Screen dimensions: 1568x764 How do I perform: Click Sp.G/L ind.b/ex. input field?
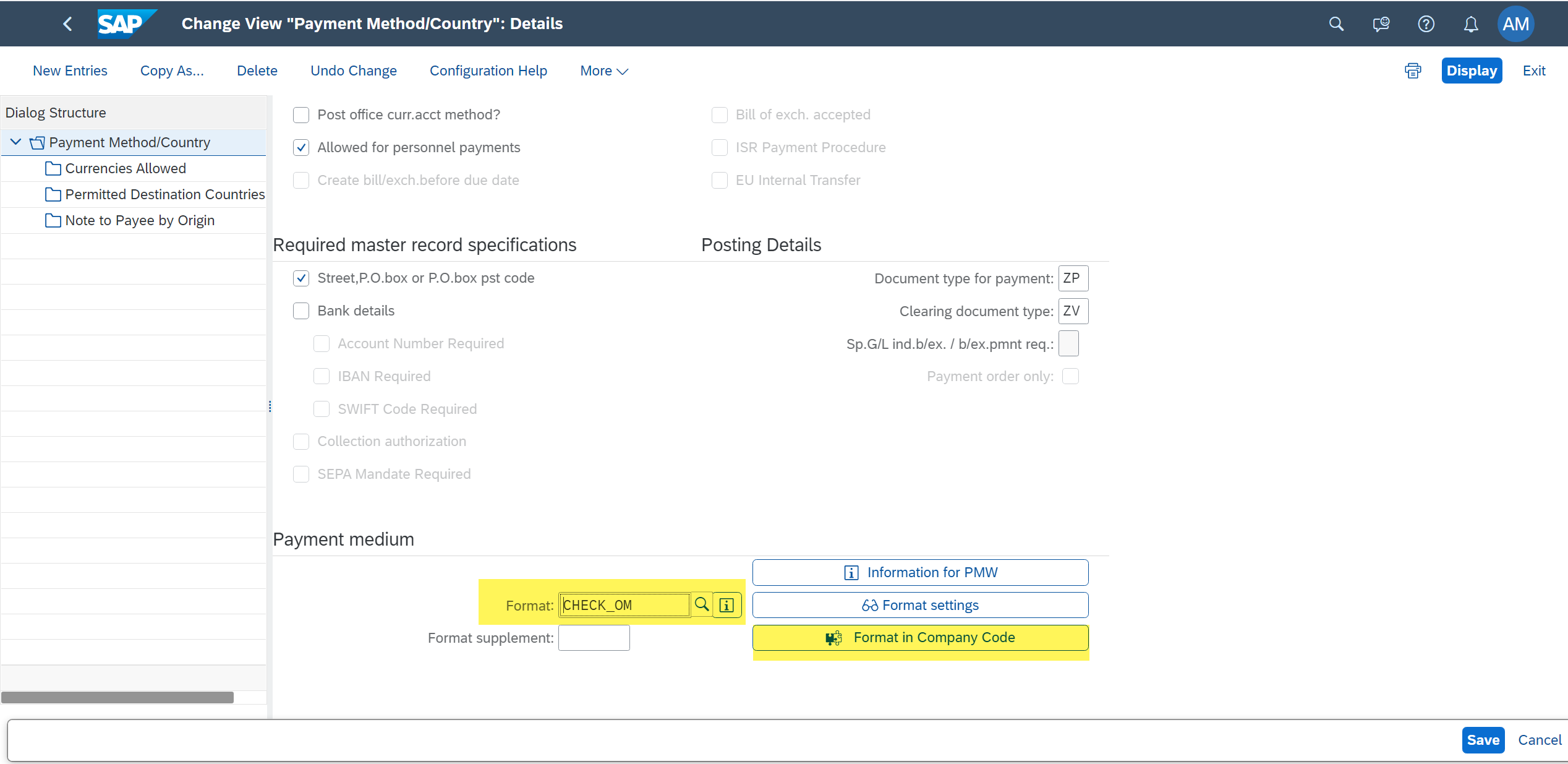click(1068, 343)
